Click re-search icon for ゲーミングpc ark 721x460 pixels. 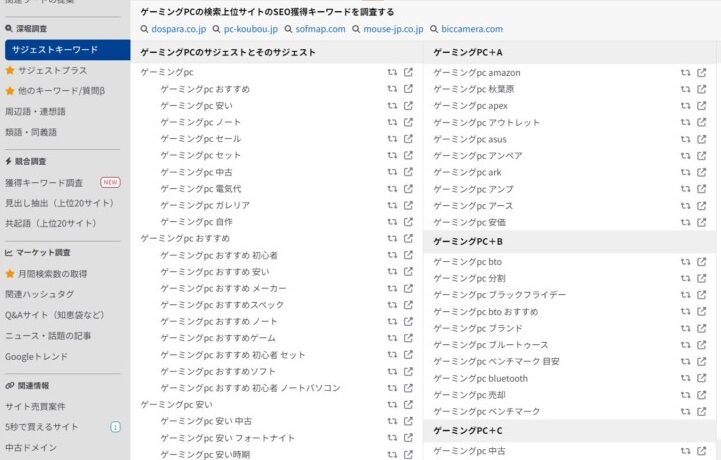click(685, 172)
